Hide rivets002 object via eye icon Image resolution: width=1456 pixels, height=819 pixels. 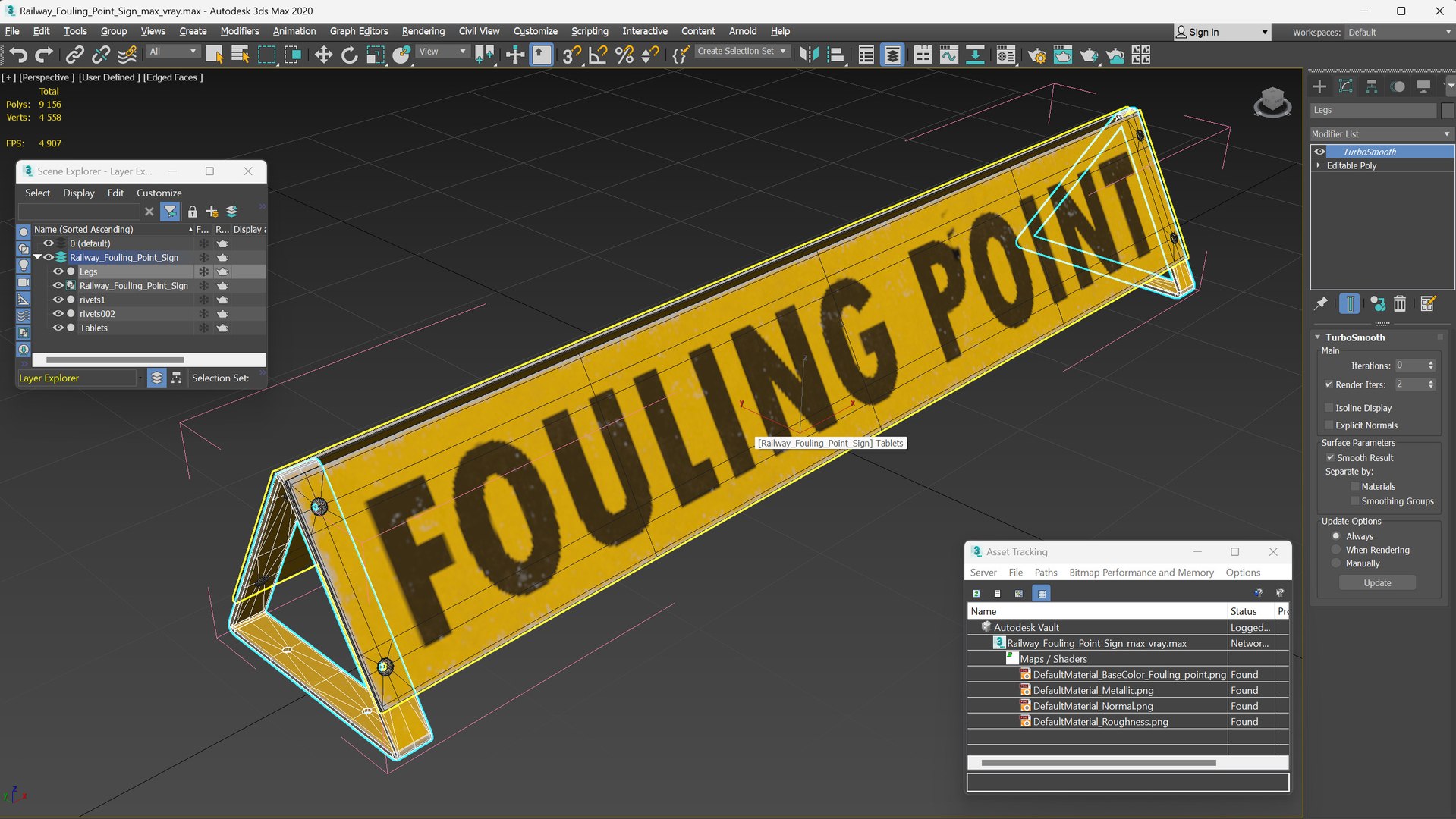tap(58, 313)
